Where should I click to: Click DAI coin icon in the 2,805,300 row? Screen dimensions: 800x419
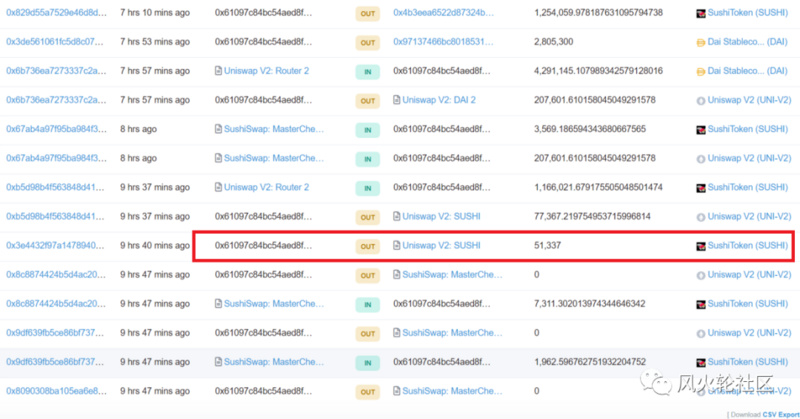701,43
